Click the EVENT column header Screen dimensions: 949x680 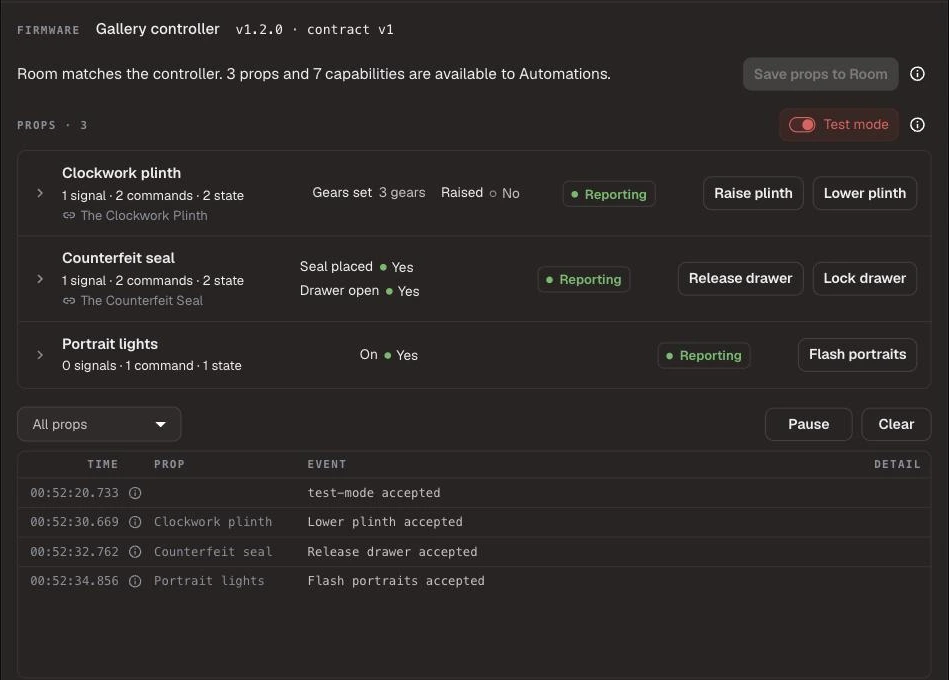(327, 464)
